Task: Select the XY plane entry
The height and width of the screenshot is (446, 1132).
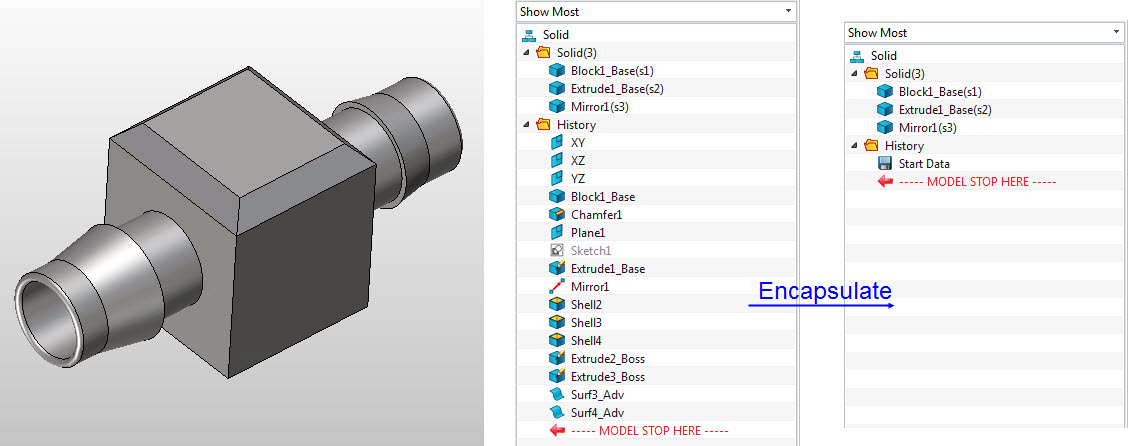Action: 578,143
